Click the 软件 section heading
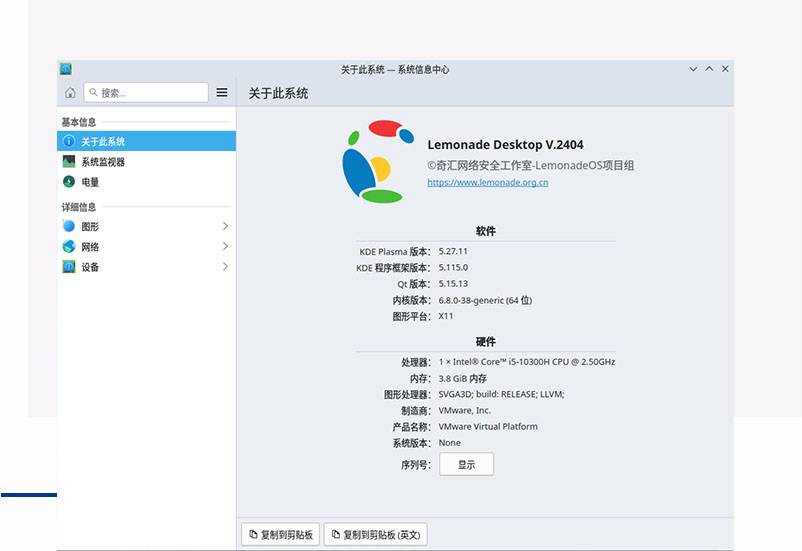The height and width of the screenshot is (551, 802). pyautogui.click(x=485, y=231)
